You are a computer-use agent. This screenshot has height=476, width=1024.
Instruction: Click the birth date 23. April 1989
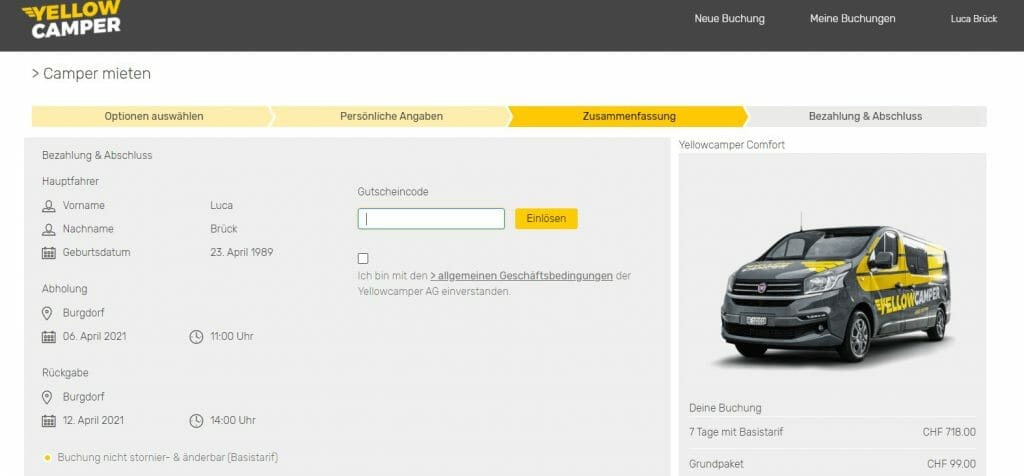pyautogui.click(x=242, y=253)
